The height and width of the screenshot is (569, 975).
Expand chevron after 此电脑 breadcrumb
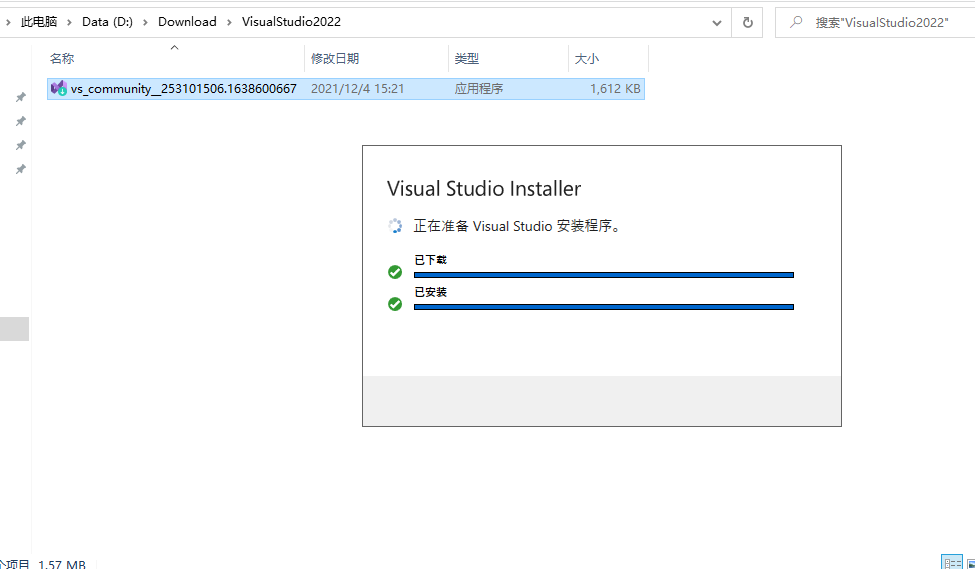coord(70,22)
